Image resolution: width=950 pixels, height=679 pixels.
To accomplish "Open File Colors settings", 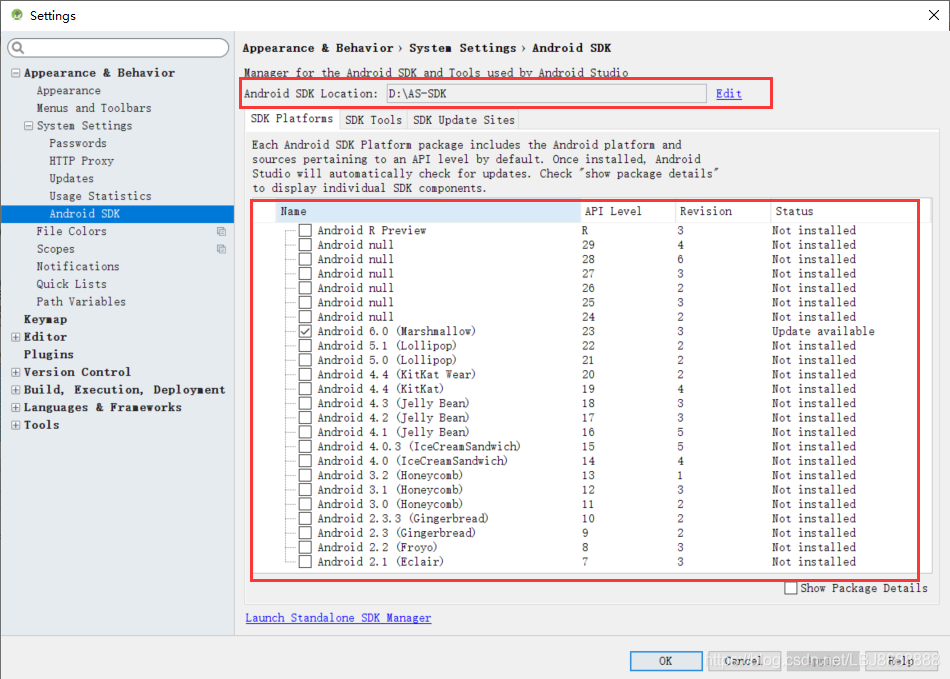I will click(71, 231).
